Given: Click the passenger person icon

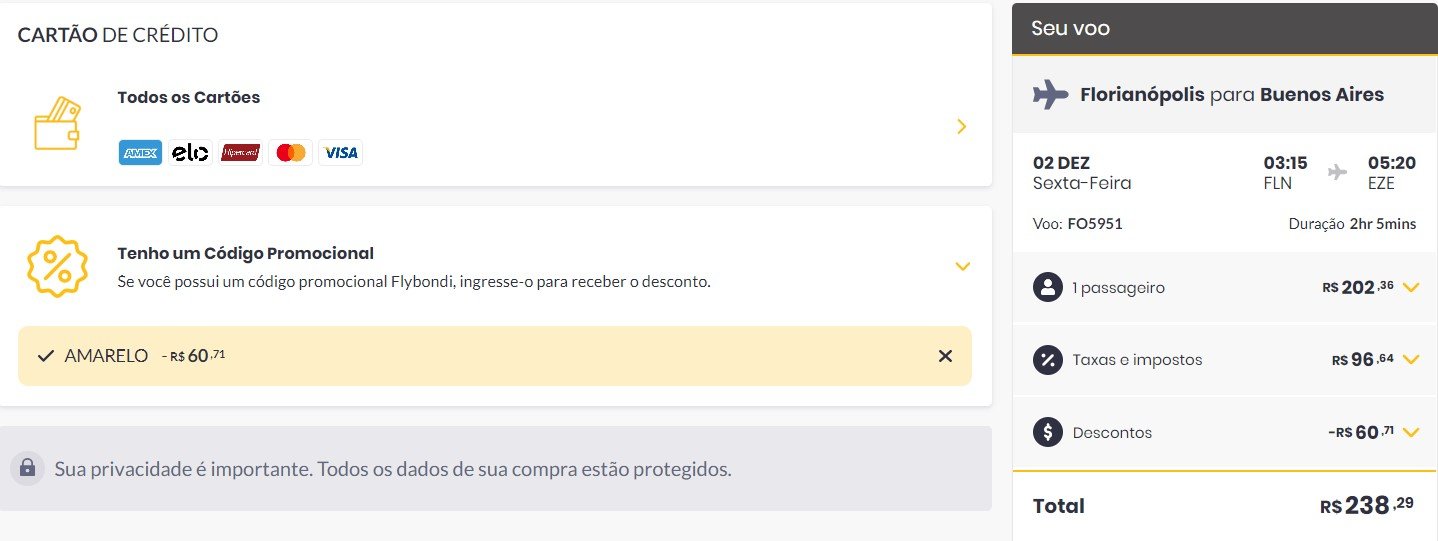Looking at the screenshot, I should [x=1047, y=287].
